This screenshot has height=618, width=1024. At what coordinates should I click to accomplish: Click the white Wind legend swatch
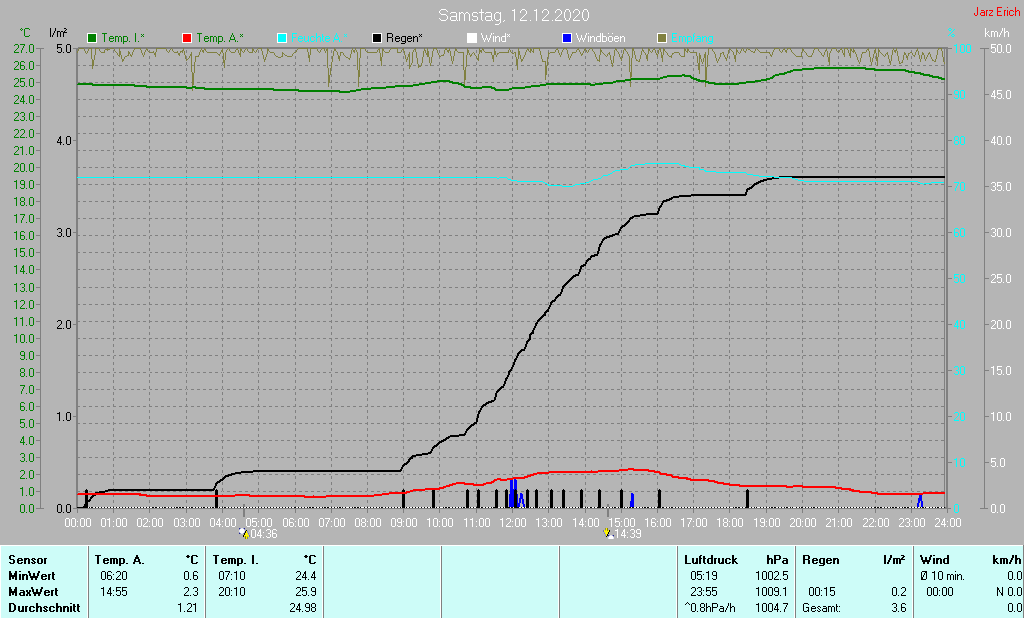(472, 39)
